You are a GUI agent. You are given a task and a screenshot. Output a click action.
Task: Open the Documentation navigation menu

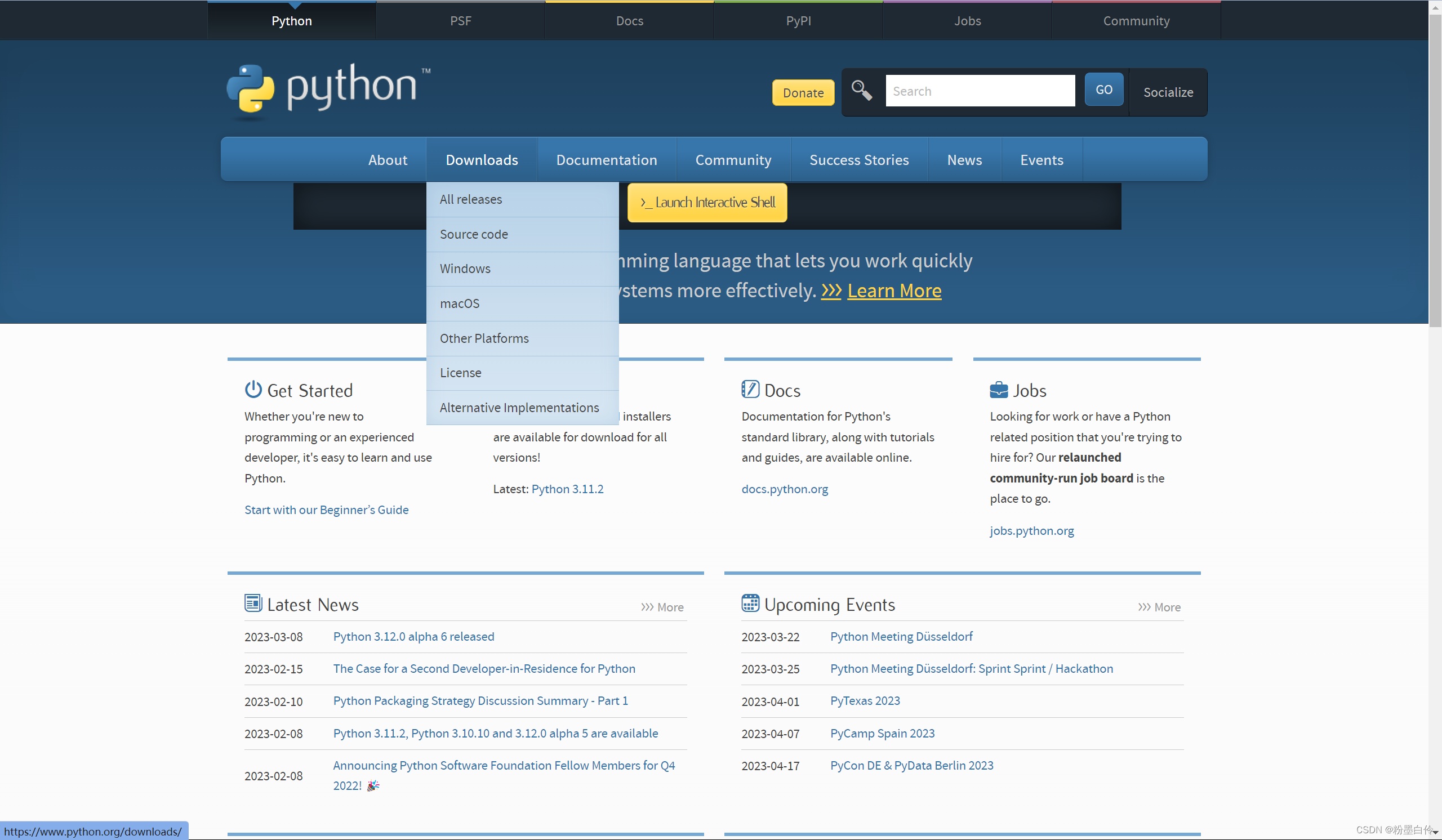tap(607, 159)
